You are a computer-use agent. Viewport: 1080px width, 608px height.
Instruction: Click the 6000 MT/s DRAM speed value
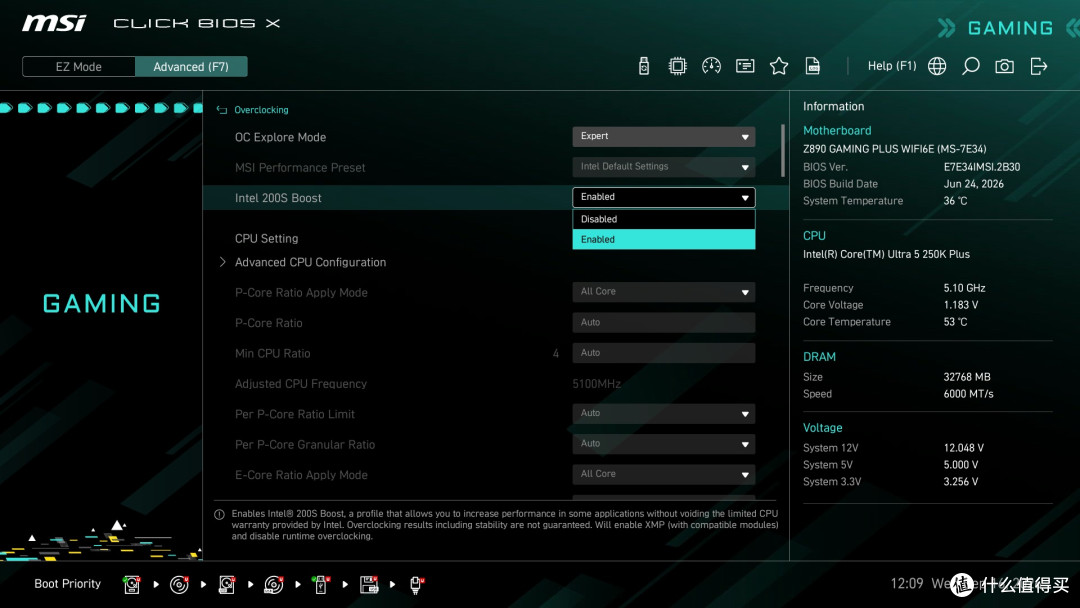(968, 395)
